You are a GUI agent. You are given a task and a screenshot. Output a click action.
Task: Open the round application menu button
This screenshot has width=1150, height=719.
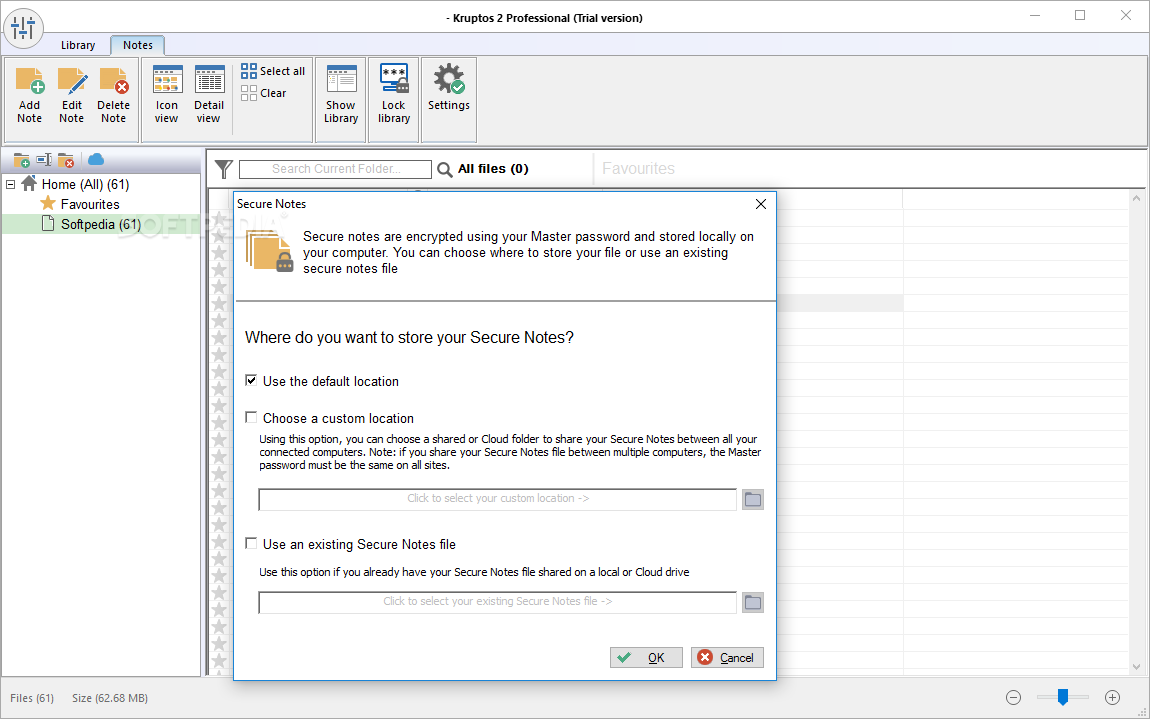(23, 29)
